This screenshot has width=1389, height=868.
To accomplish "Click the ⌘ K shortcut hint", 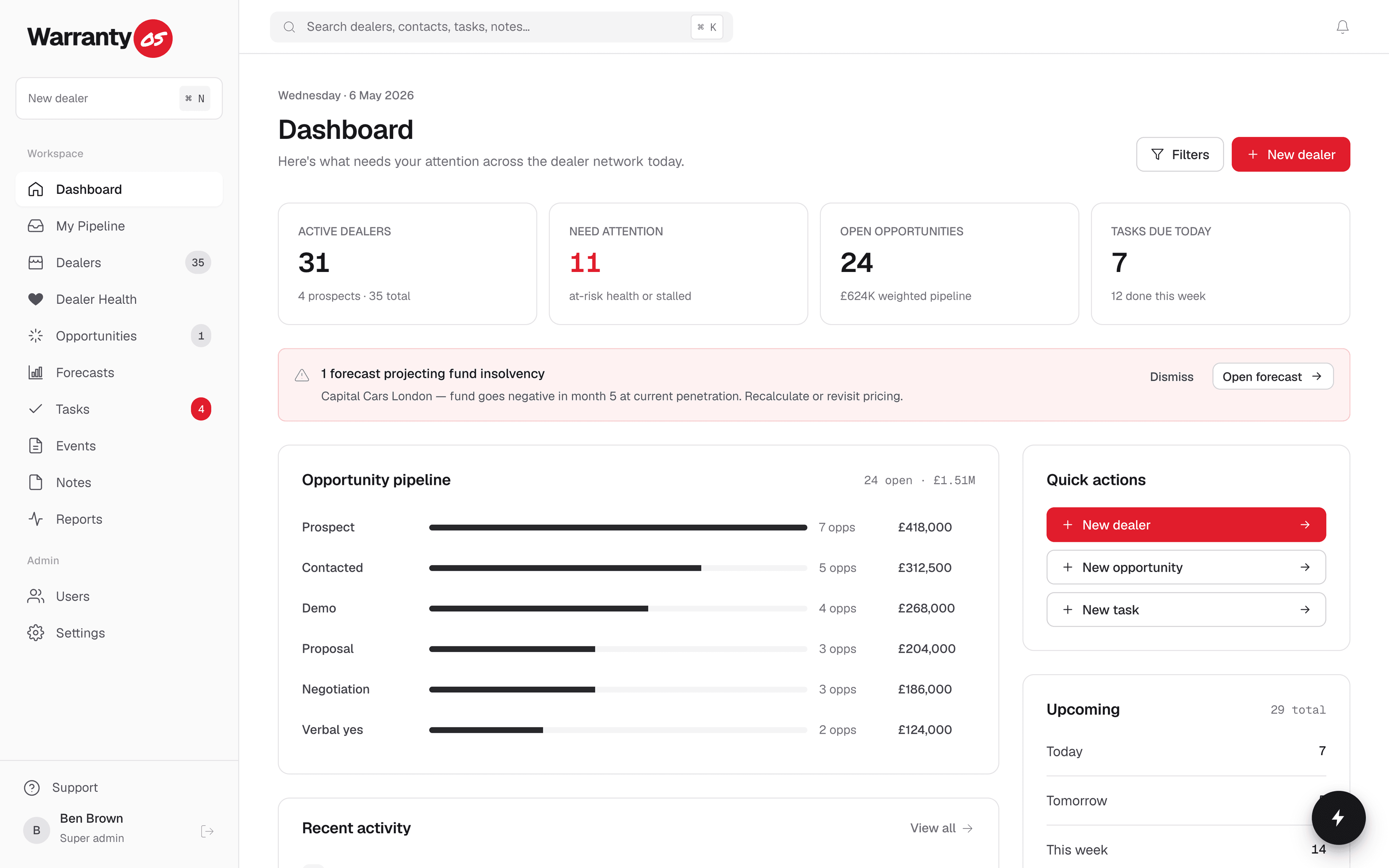I will [706, 27].
